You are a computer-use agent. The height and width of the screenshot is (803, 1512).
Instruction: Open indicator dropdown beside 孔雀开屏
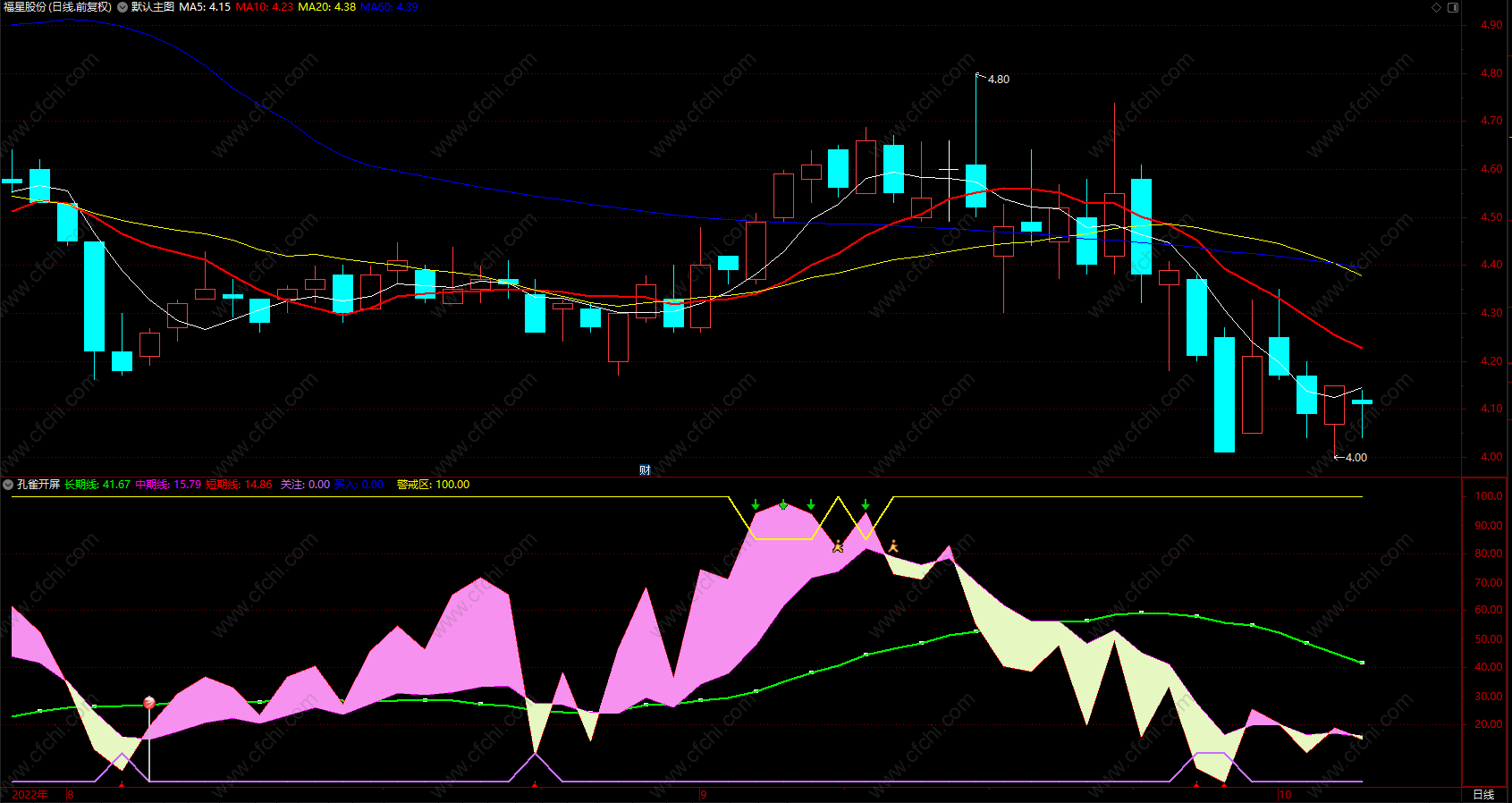(x=8, y=485)
